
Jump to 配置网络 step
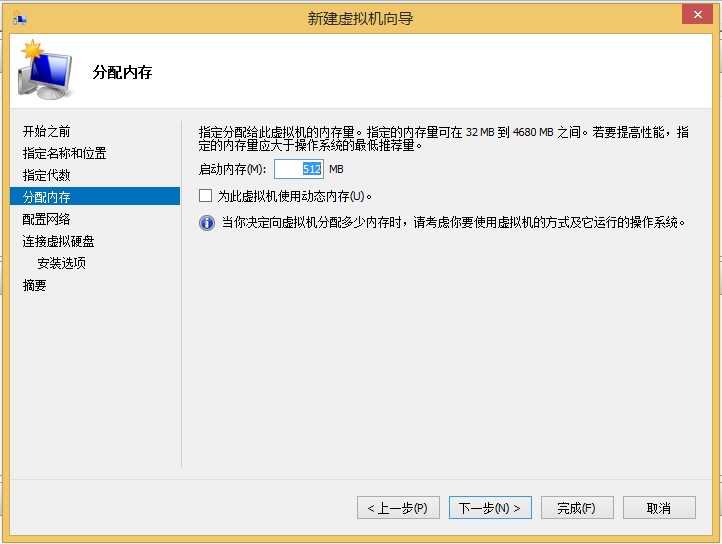tap(47, 219)
